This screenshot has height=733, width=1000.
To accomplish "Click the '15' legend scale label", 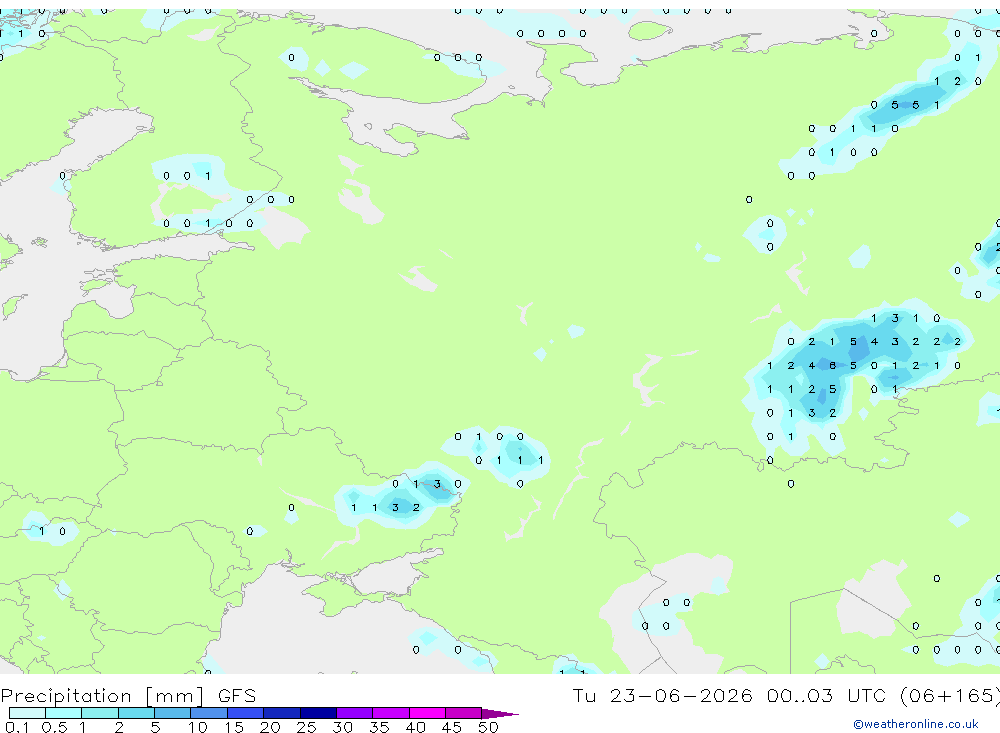I will [234, 727].
